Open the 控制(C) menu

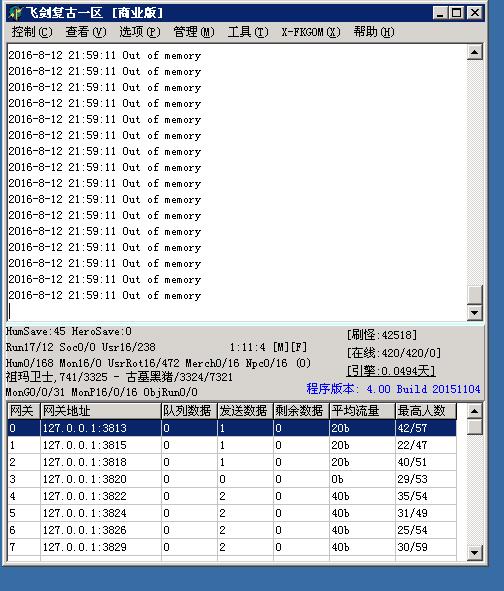click(x=32, y=32)
